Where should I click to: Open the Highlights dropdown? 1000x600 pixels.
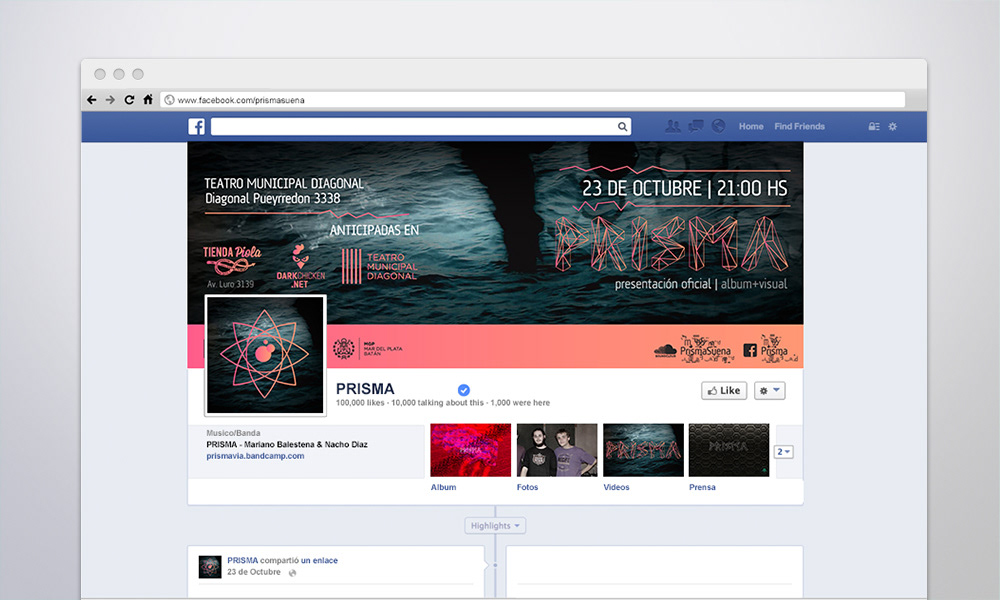[x=495, y=525]
